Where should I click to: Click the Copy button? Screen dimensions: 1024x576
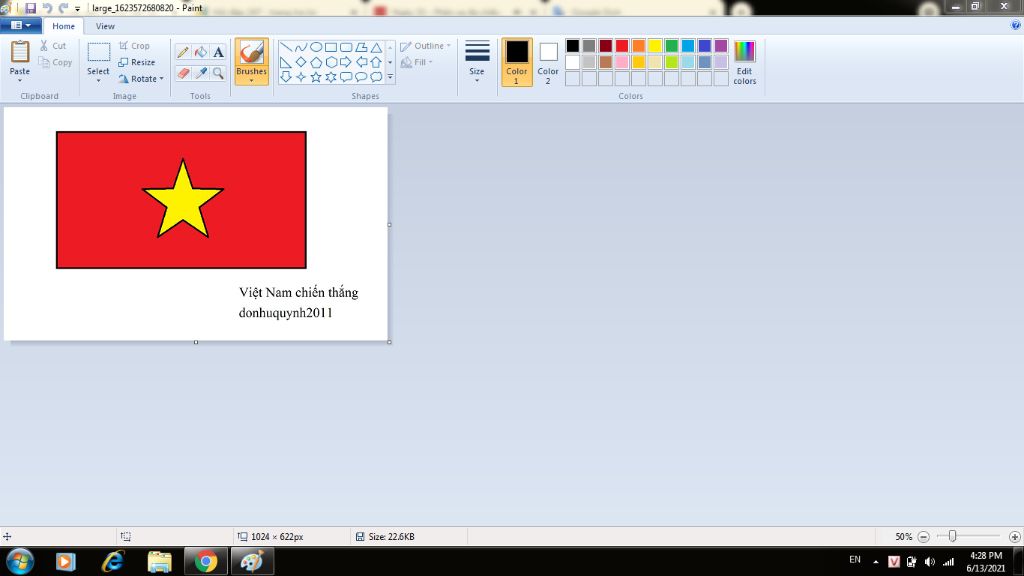(55, 62)
